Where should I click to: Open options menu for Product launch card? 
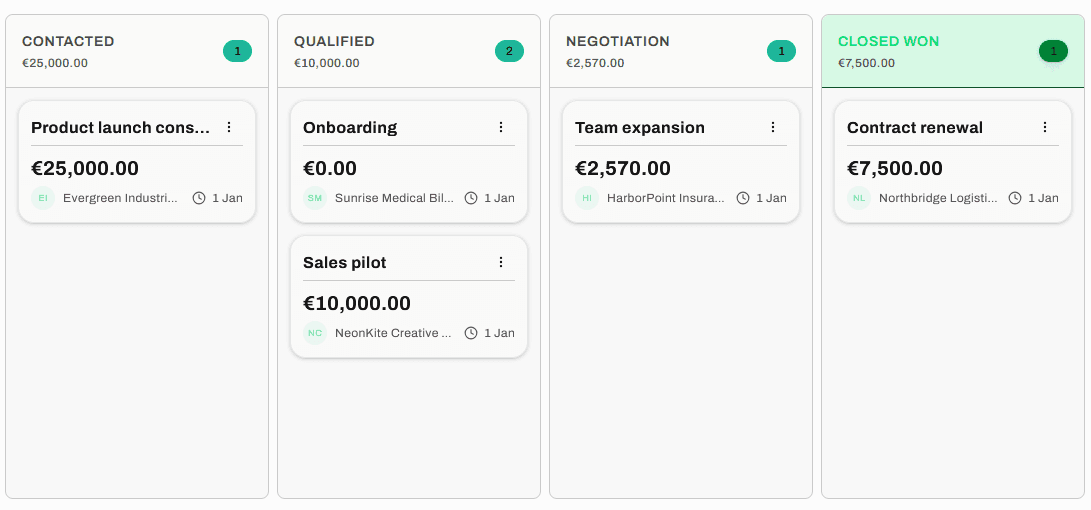[229, 127]
